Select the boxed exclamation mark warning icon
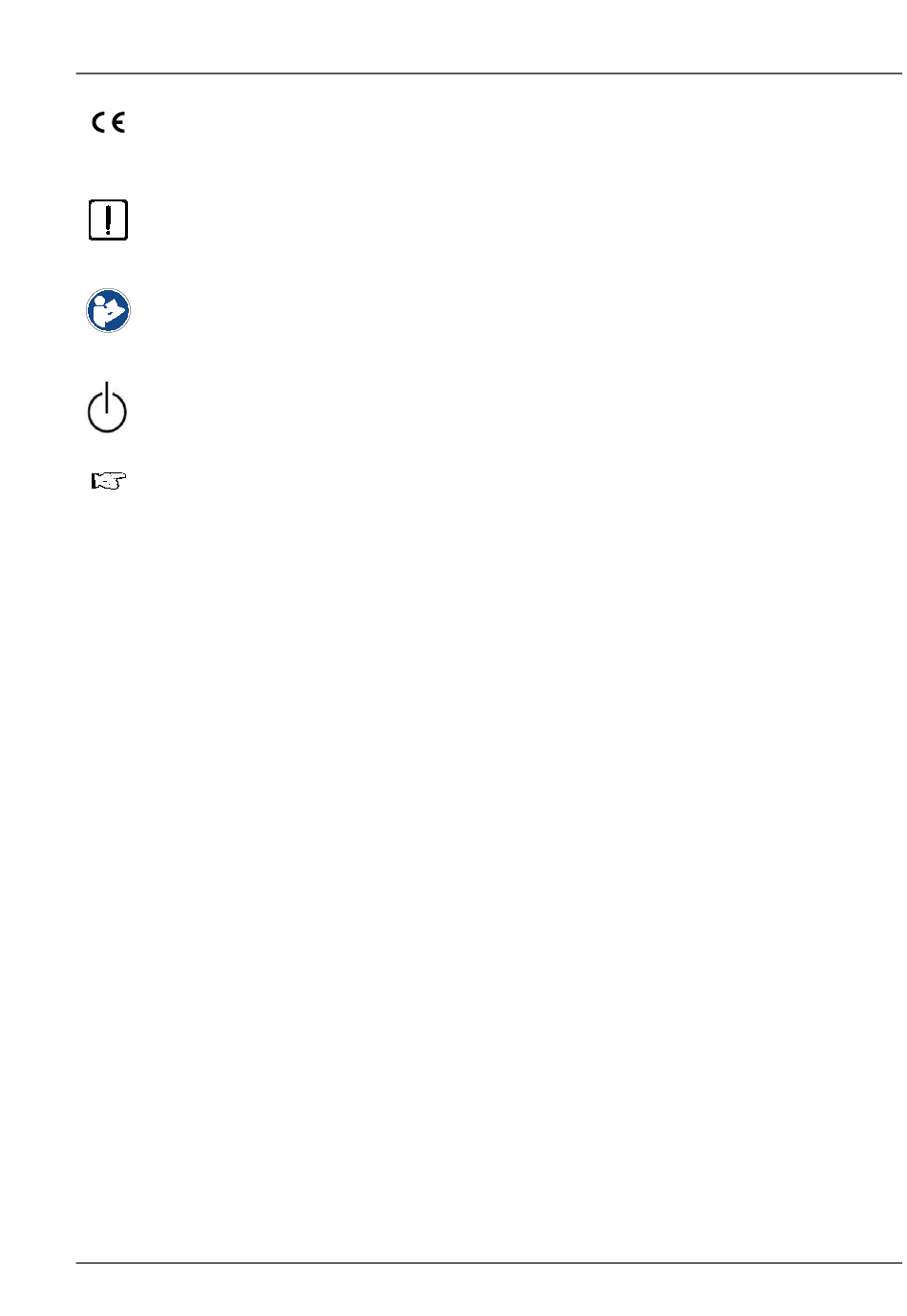907x1316 pixels. tap(108, 219)
